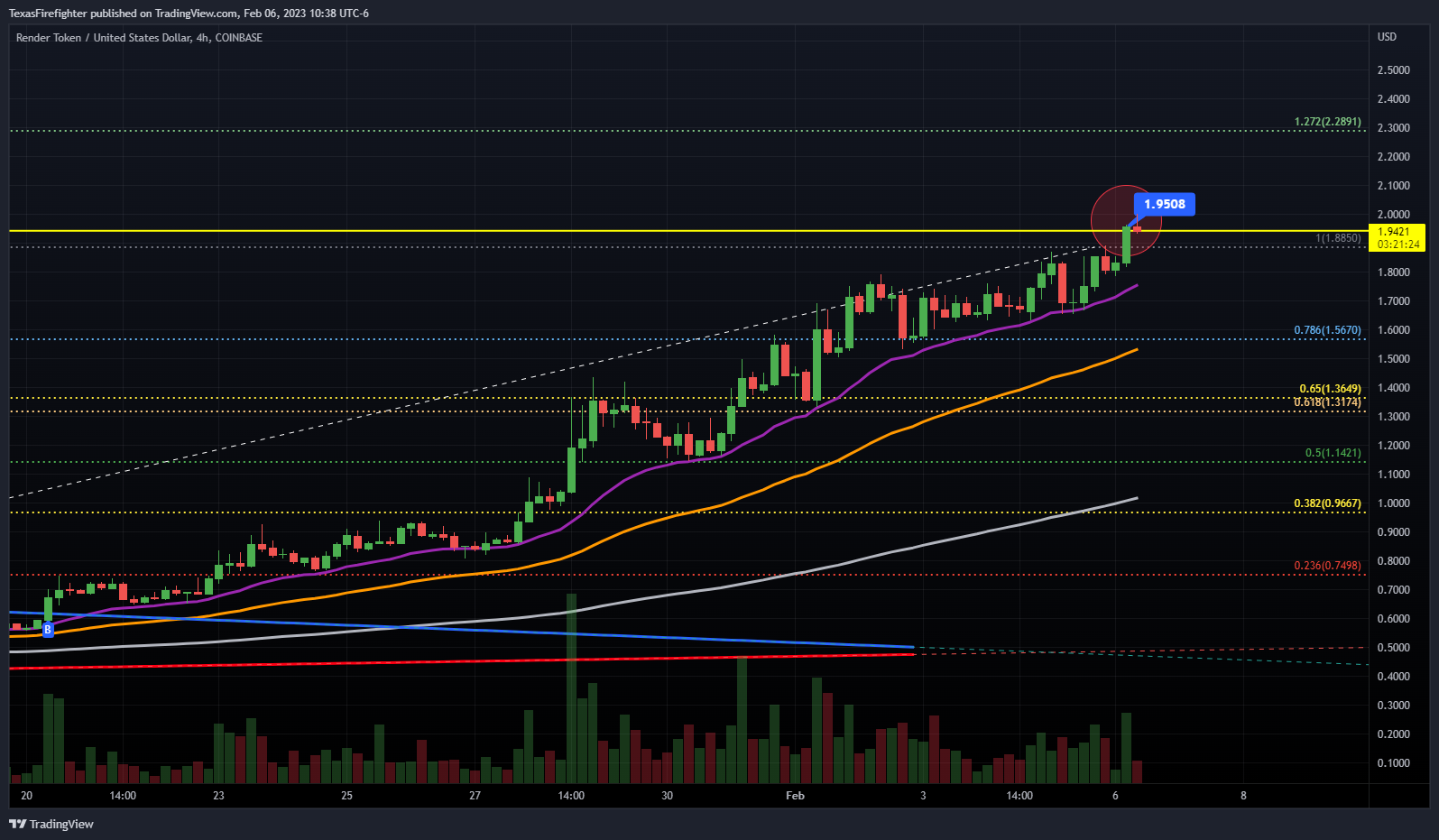Click the 1.4000 price axis label

1394,388
